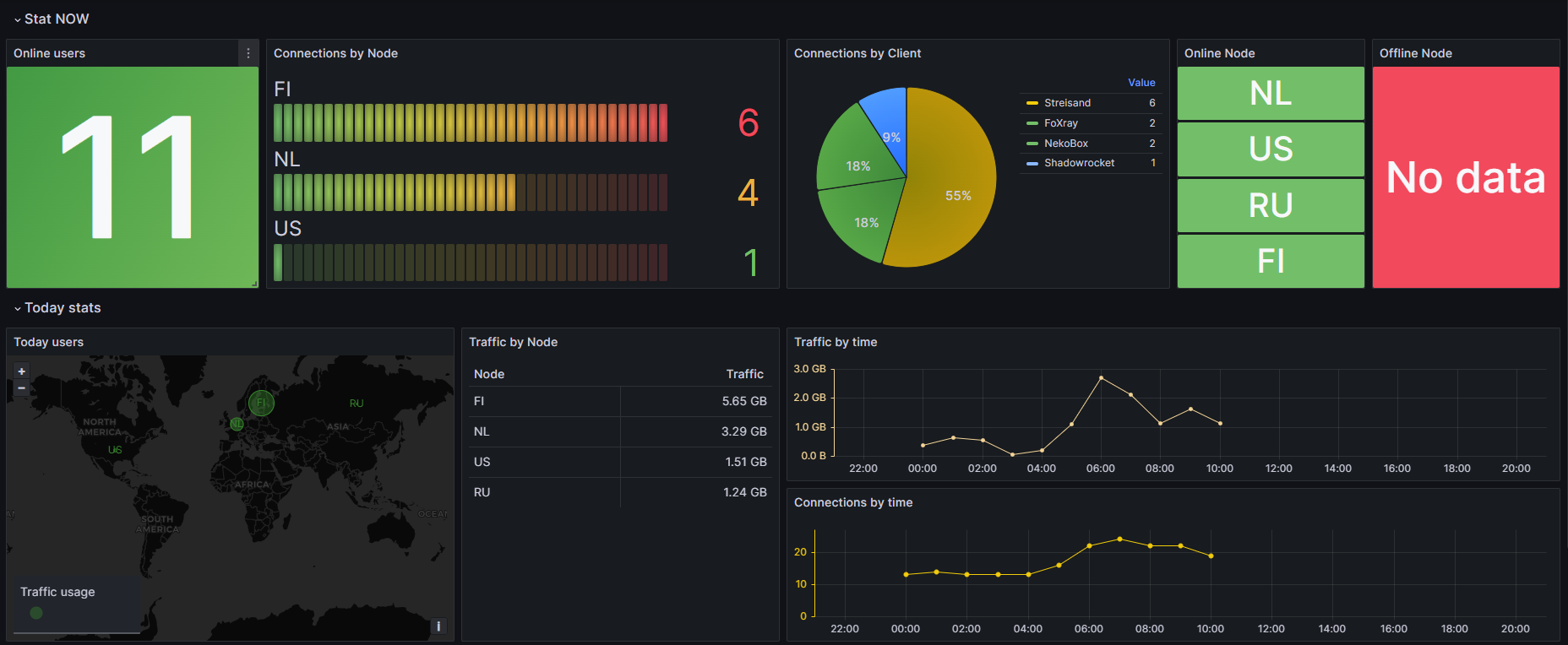Select the 1.51 GB traffic cell

(x=696, y=463)
